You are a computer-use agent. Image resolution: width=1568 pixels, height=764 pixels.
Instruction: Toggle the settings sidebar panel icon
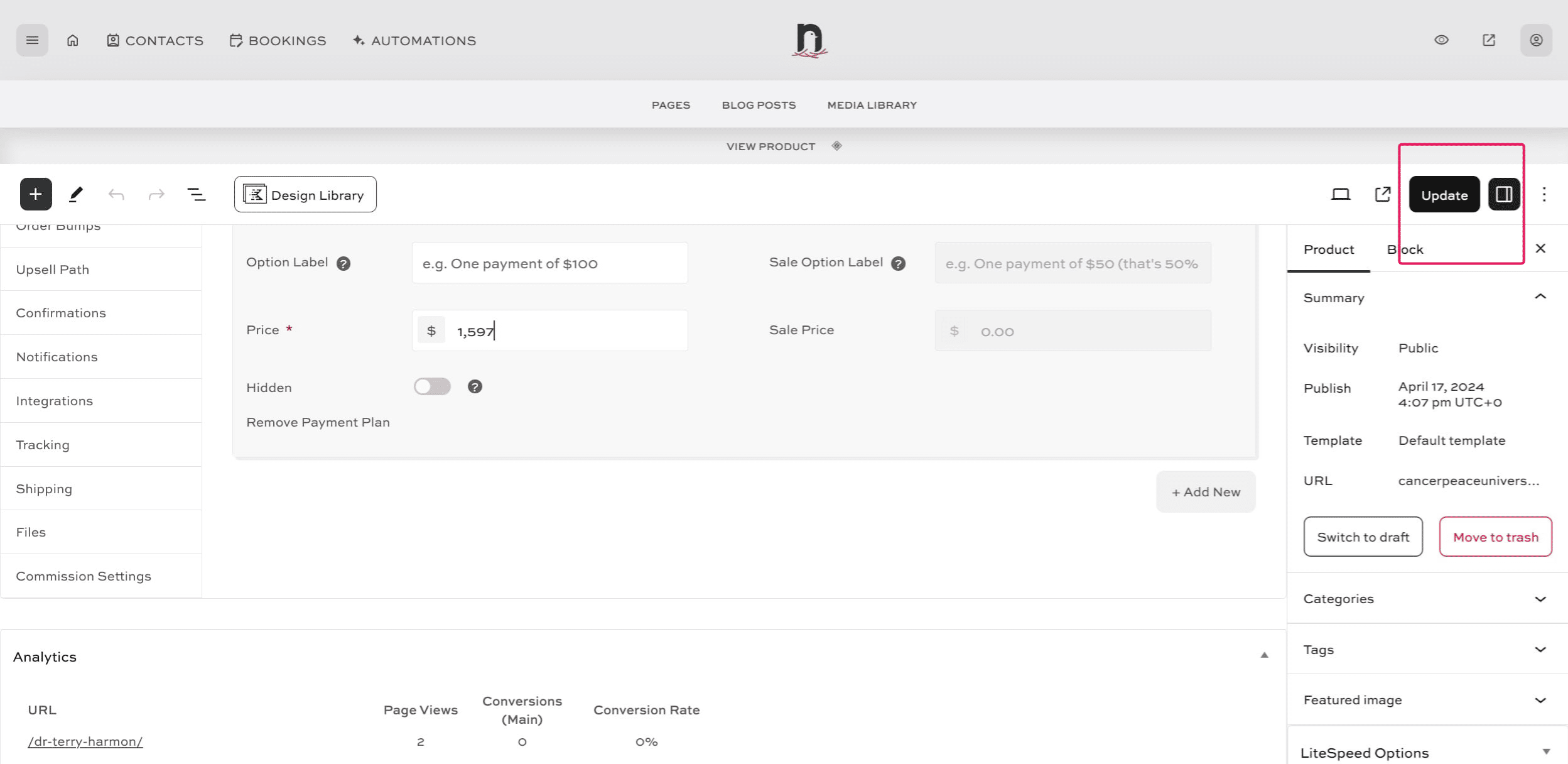pyautogui.click(x=1503, y=194)
